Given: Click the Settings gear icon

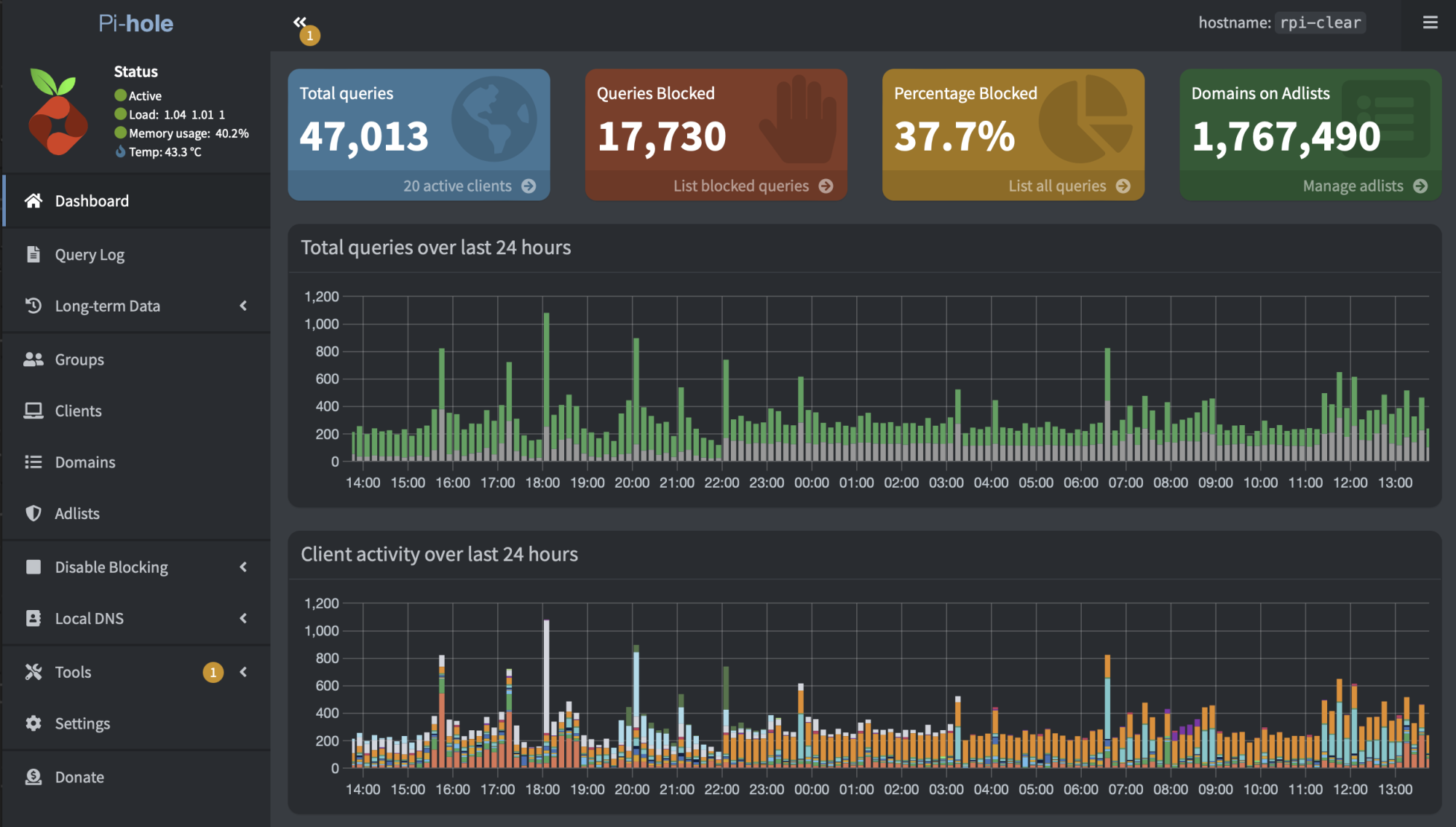Looking at the screenshot, I should coord(33,723).
